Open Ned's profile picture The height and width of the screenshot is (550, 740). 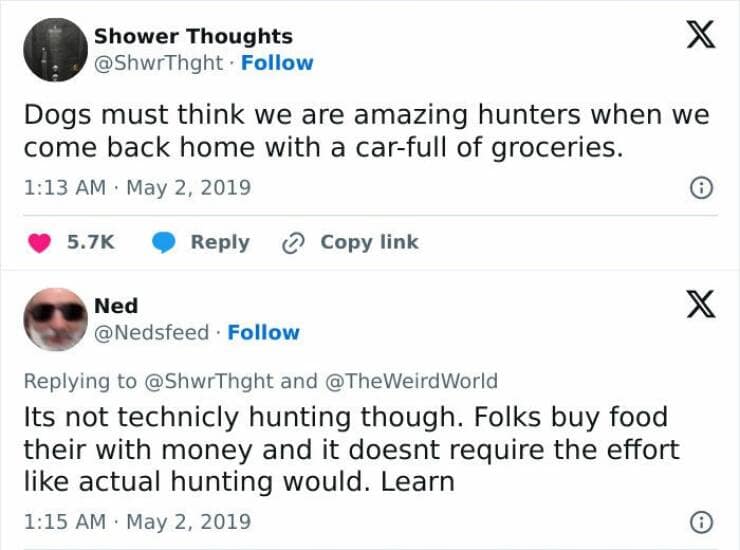(54, 319)
